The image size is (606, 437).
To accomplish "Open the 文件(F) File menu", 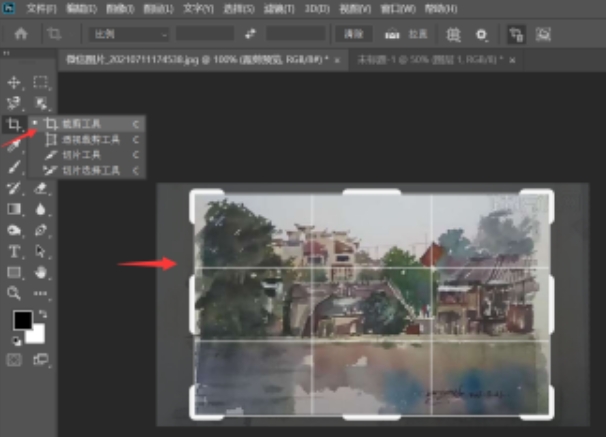I will click(x=41, y=9).
